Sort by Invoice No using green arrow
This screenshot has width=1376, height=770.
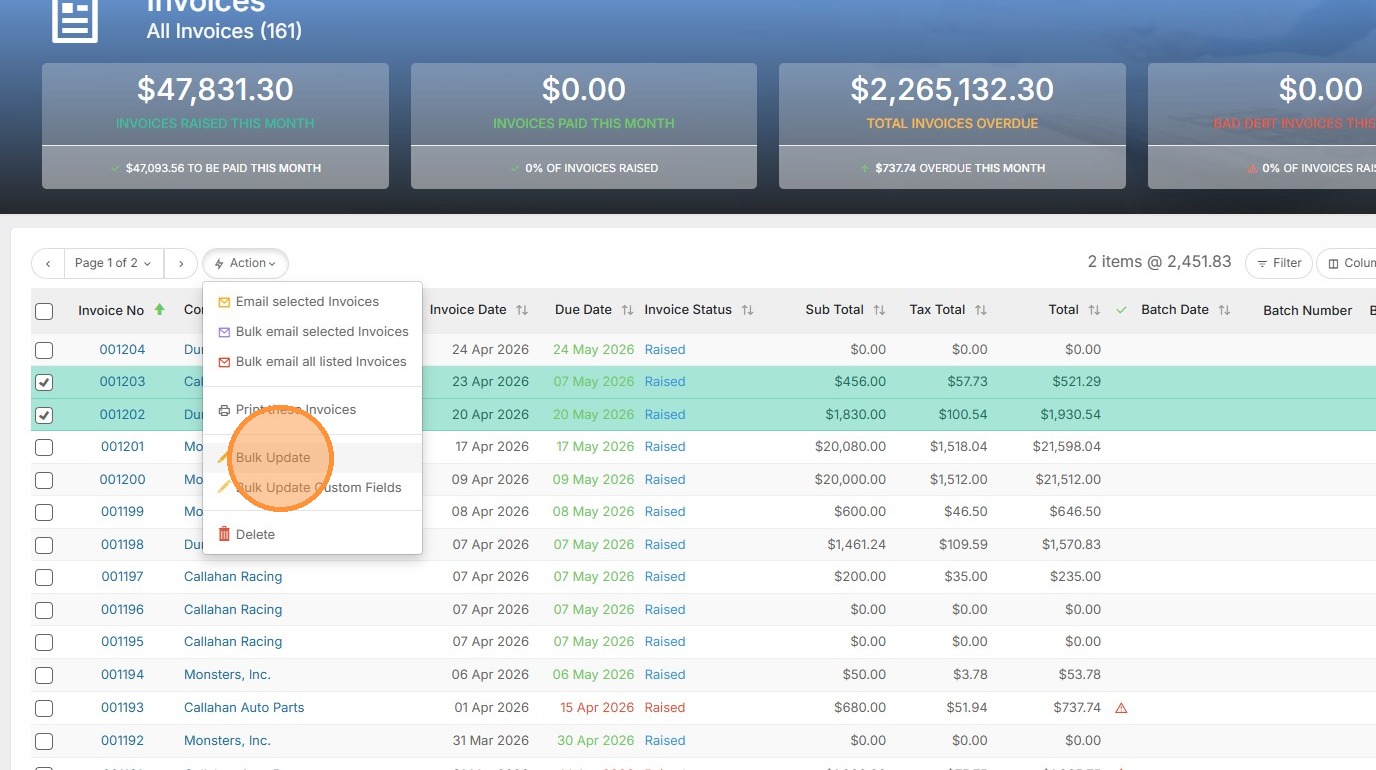(x=160, y=310)
